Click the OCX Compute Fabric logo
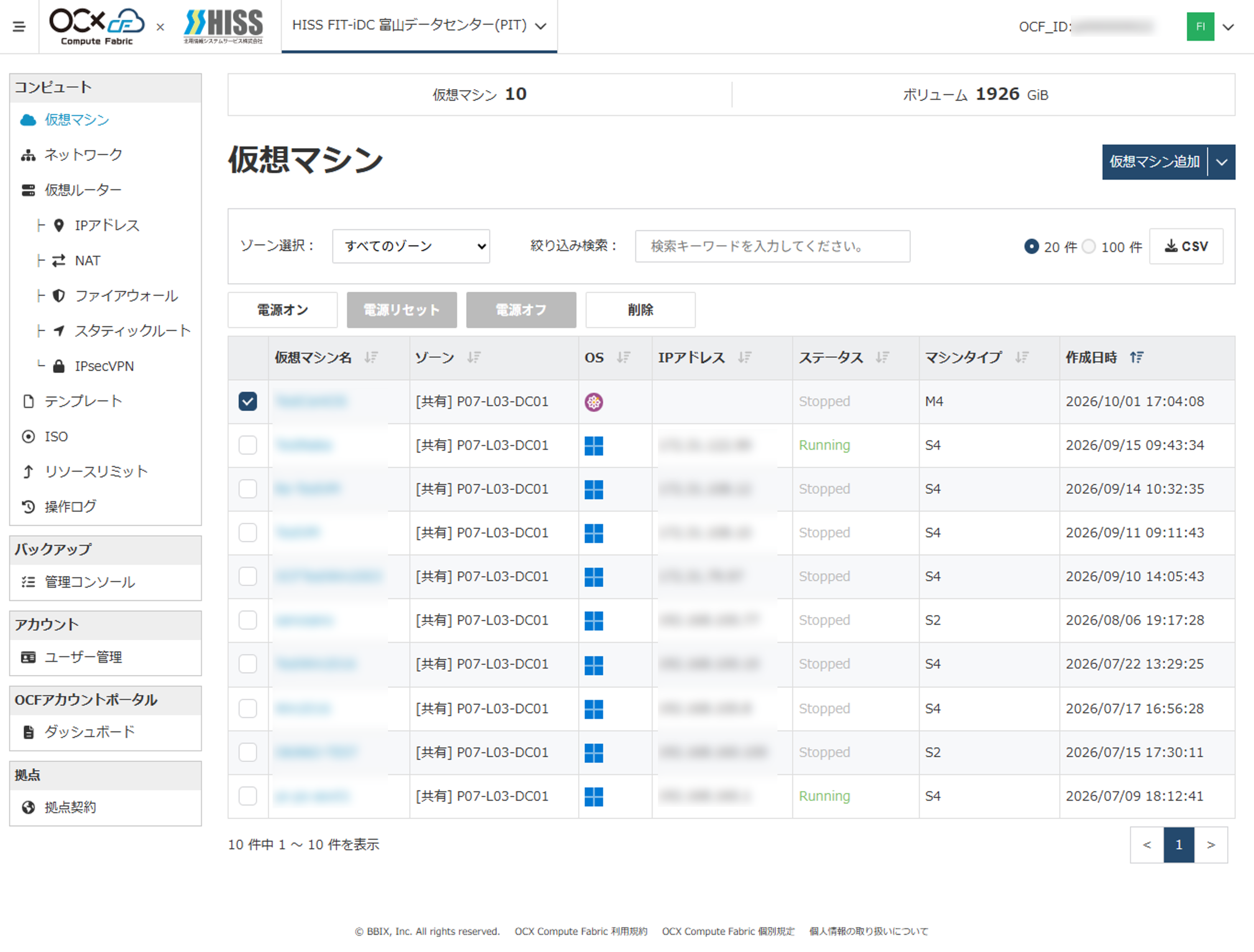The image size is (1254, 952). 97,26
